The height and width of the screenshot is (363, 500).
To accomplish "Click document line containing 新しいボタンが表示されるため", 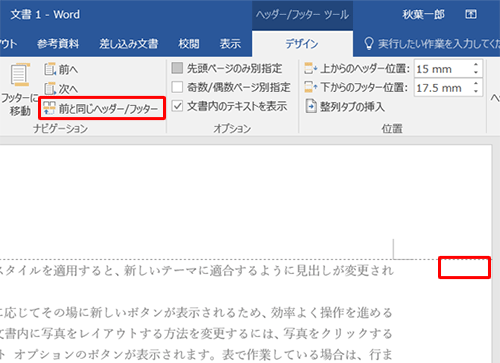I will point(197,313).
